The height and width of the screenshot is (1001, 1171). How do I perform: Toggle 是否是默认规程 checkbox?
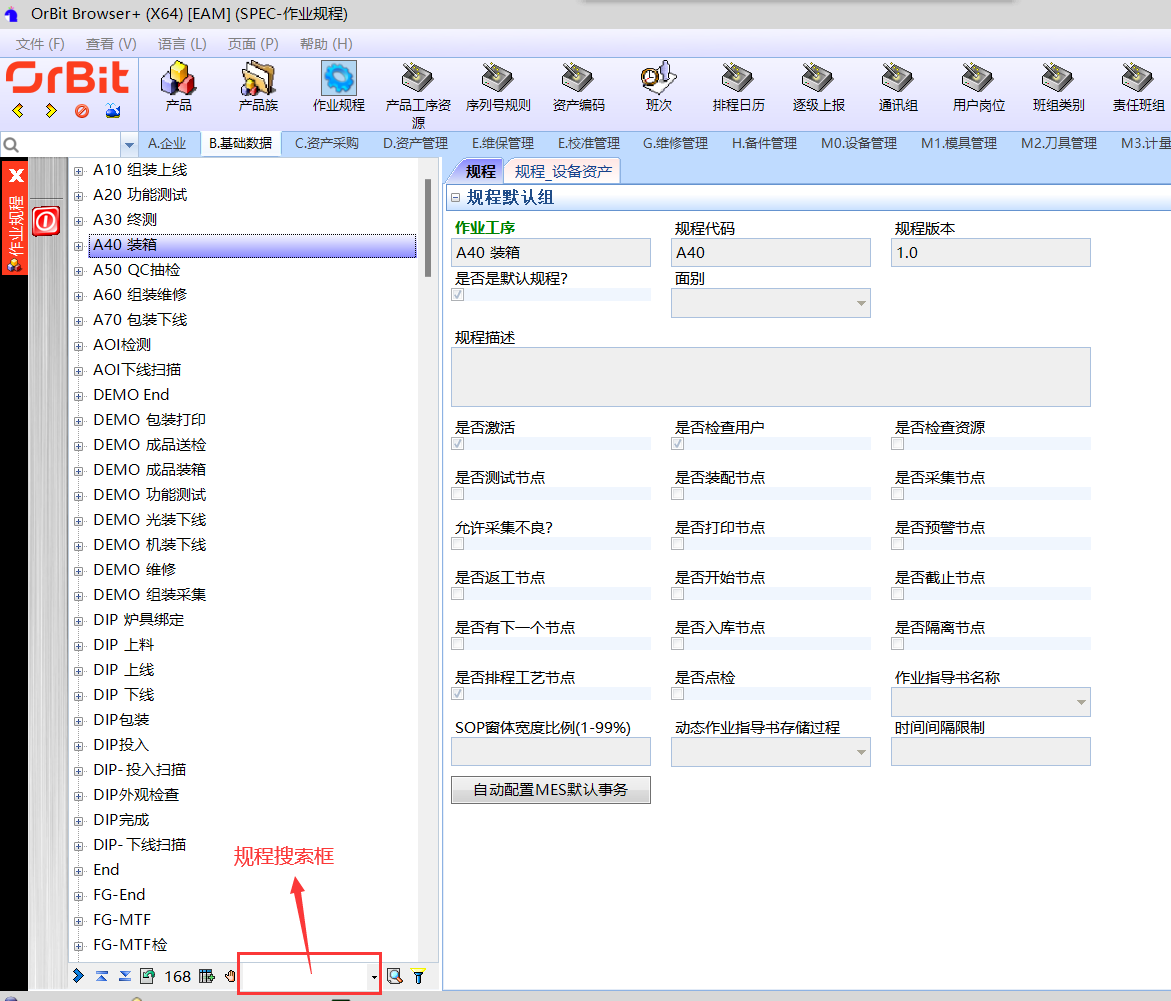coord(458,295)
